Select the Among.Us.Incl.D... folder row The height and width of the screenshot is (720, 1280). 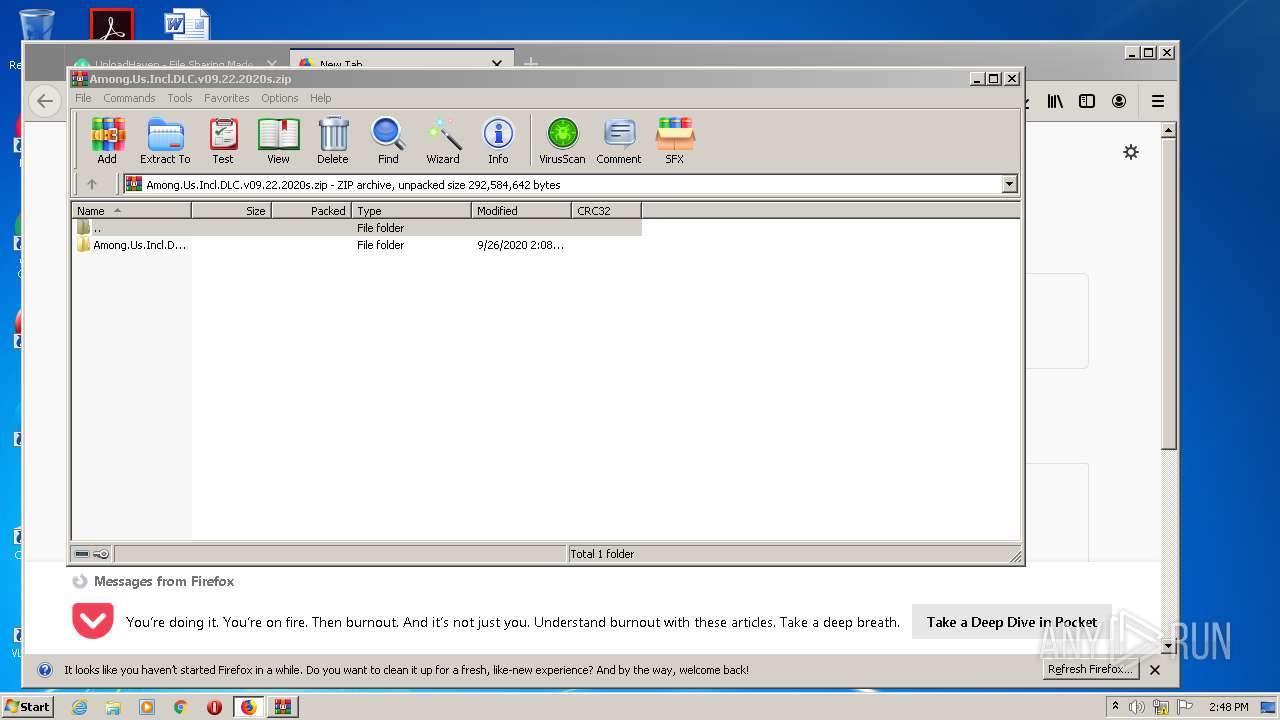tap(356, 244)
